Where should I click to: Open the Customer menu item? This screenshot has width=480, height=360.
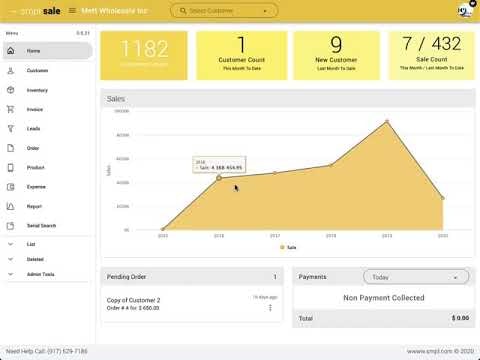(x=47, y=70)
